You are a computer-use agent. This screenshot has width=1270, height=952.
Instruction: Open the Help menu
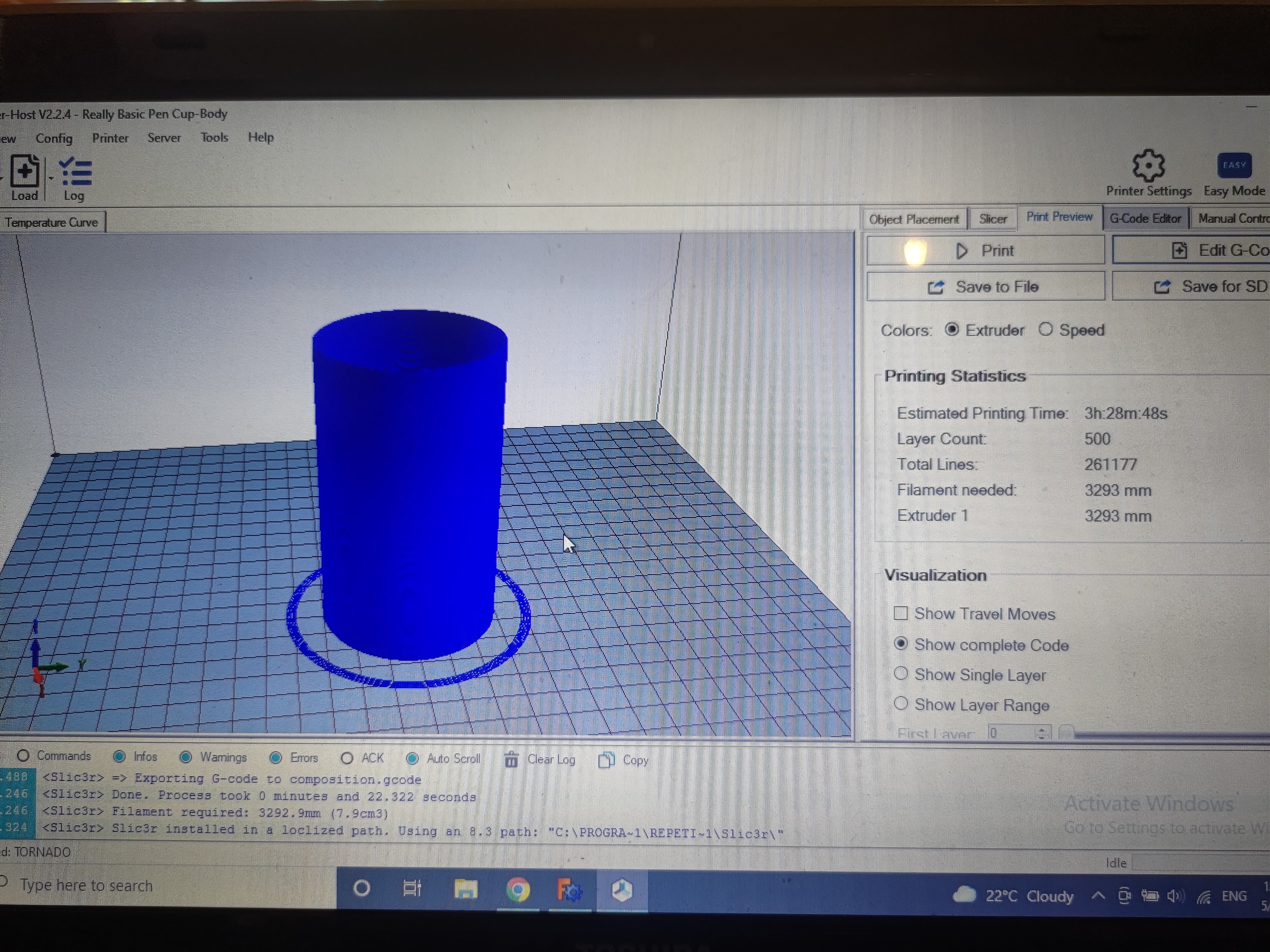pyautogui.click(x=261, y=137)
